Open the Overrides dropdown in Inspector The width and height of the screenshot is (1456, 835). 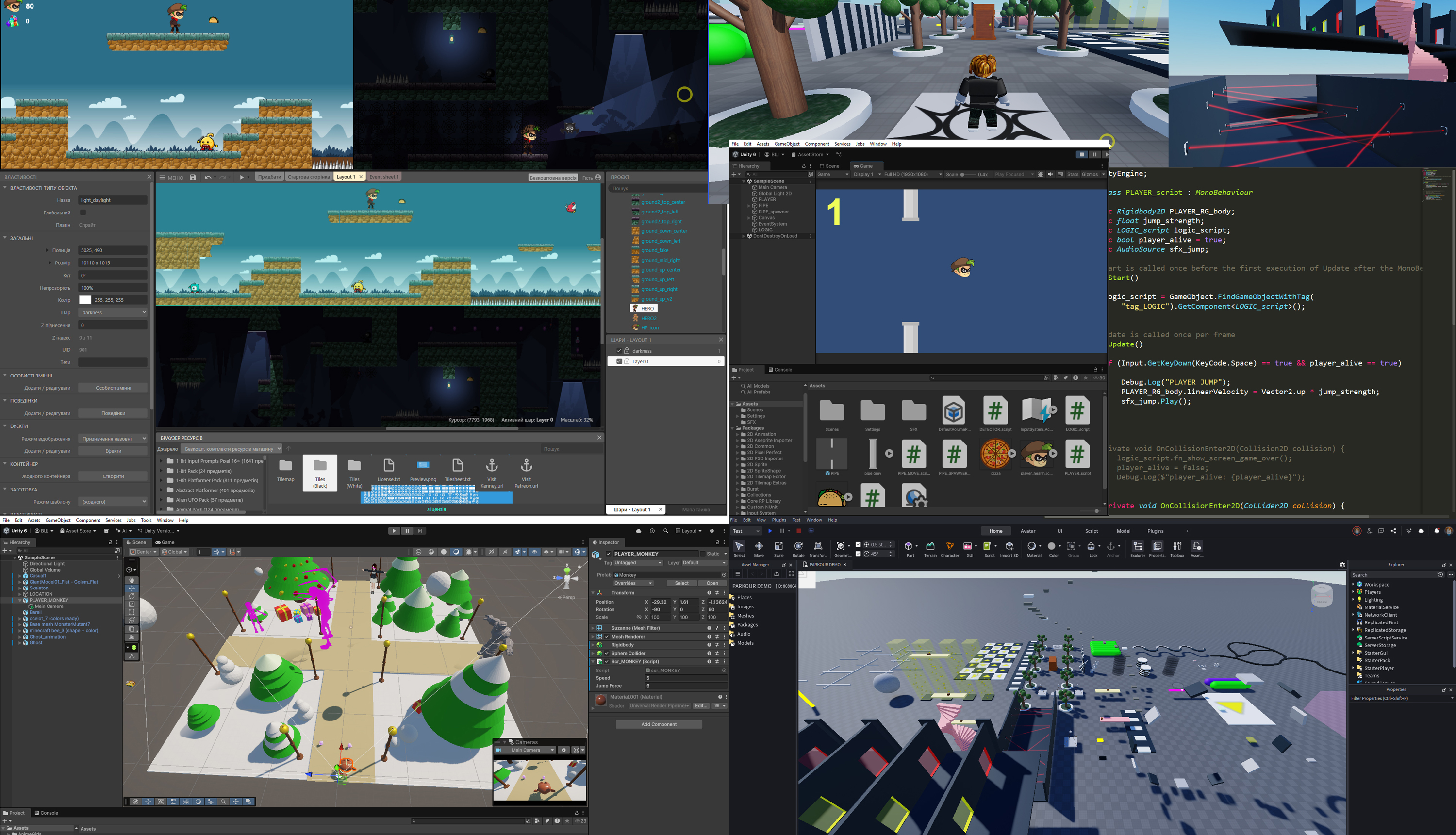(633, 583)
